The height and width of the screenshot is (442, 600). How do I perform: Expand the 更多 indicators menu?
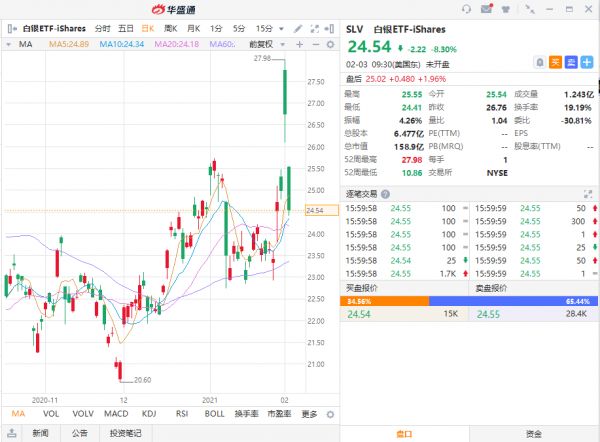(x=312, y=414)
